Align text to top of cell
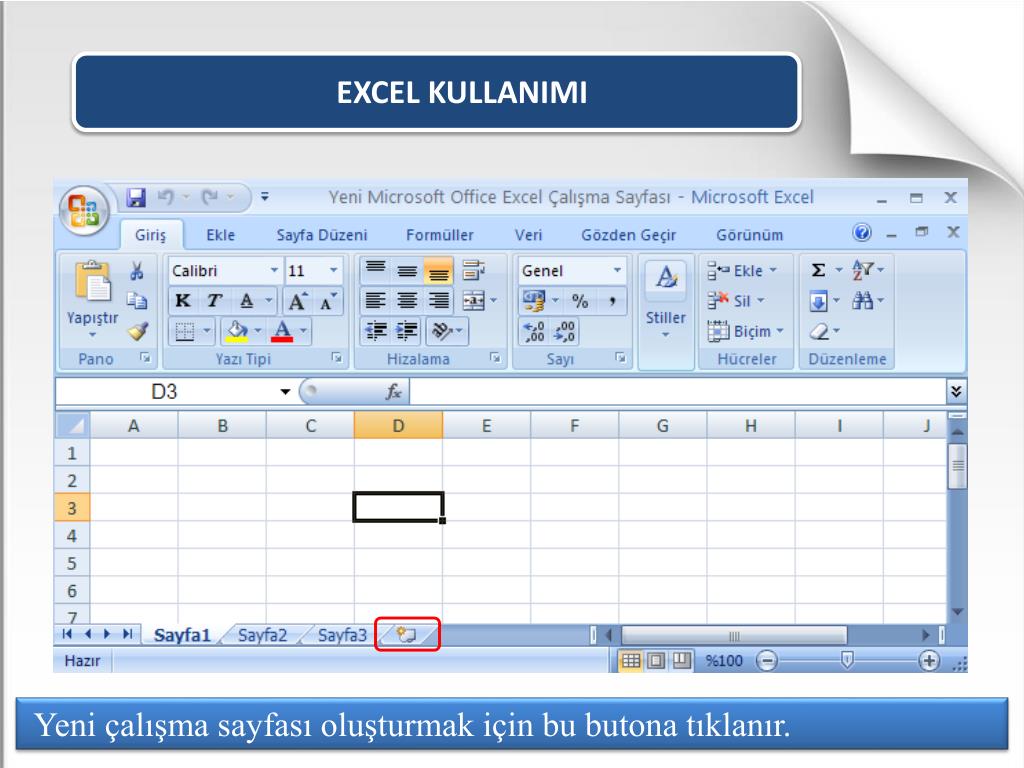Image resolution: width=1024 pixels, height=768 pixels. click(x=375, y=270)
